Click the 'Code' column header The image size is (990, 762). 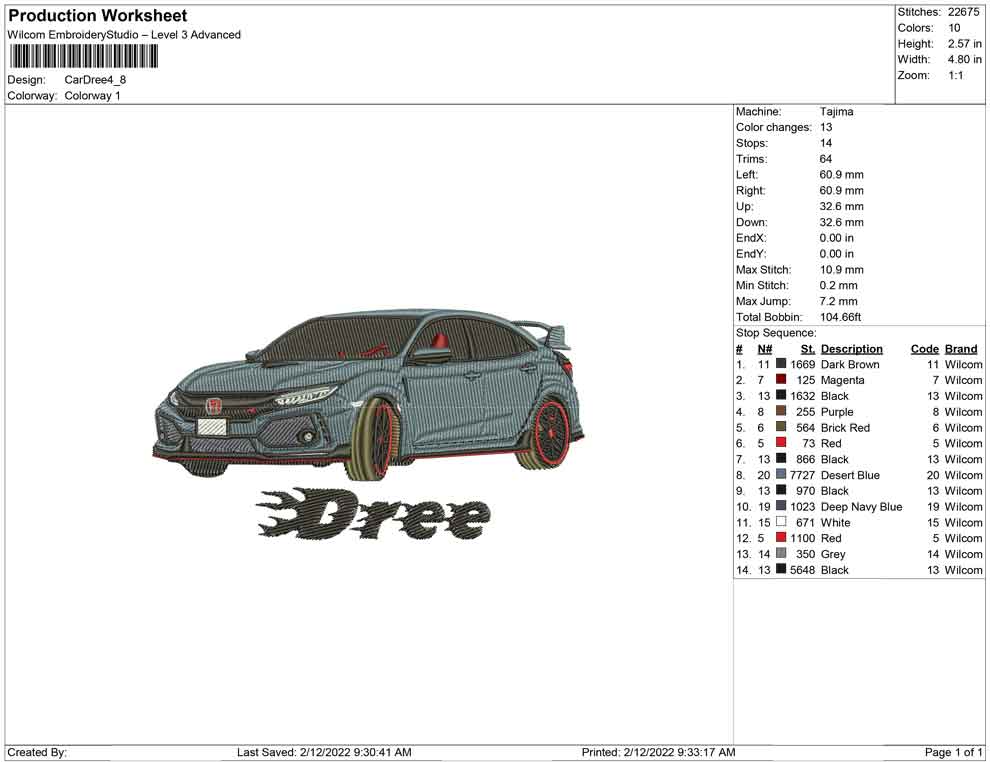(x=925, y=348)
